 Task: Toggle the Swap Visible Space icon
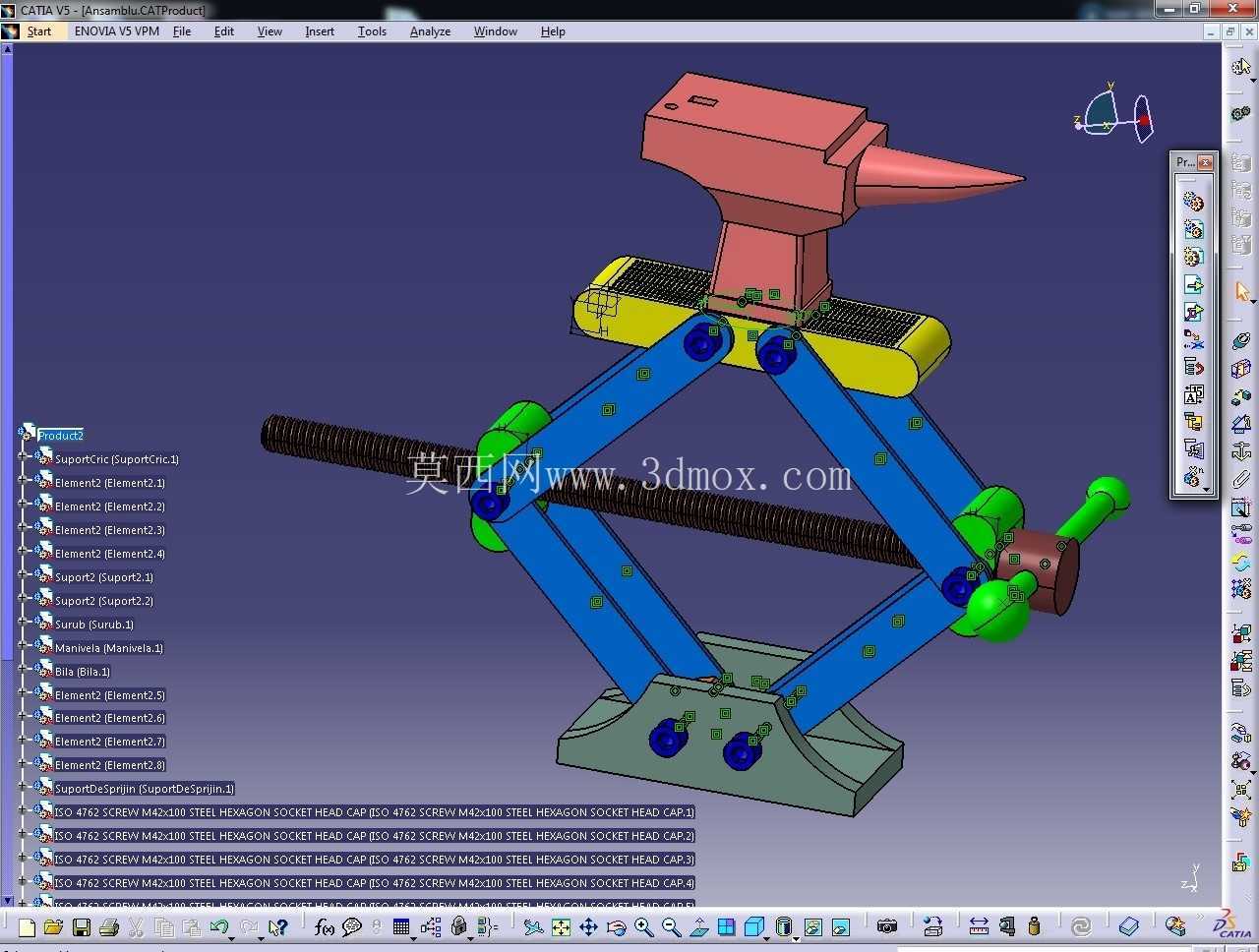pos(841,927)
